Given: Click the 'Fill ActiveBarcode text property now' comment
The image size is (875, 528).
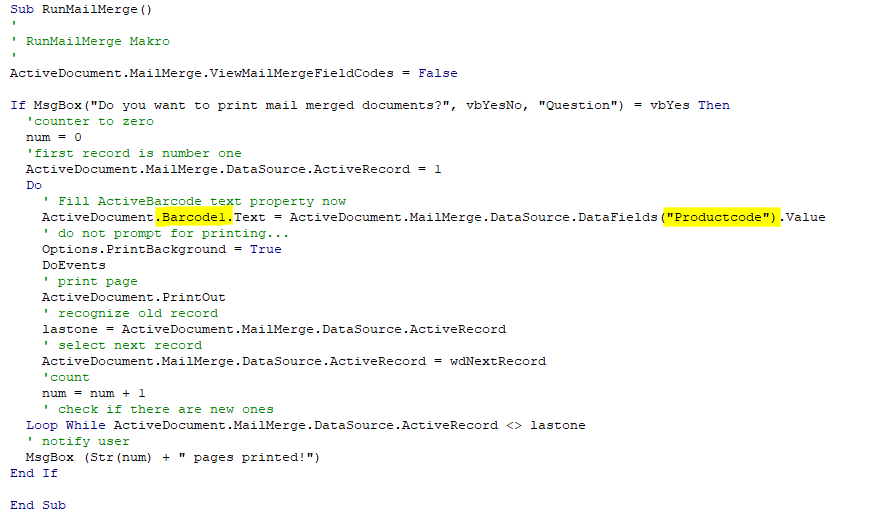Looking at the screenshot, I should [x=194, y=201].
